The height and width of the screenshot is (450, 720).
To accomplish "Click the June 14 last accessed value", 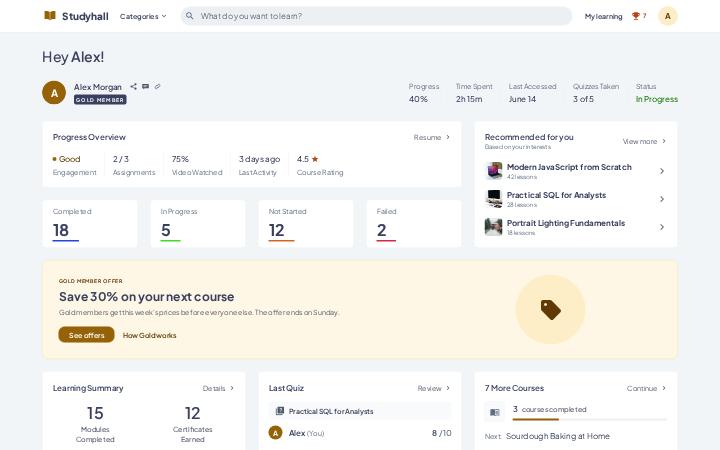I will pos(522,99).
